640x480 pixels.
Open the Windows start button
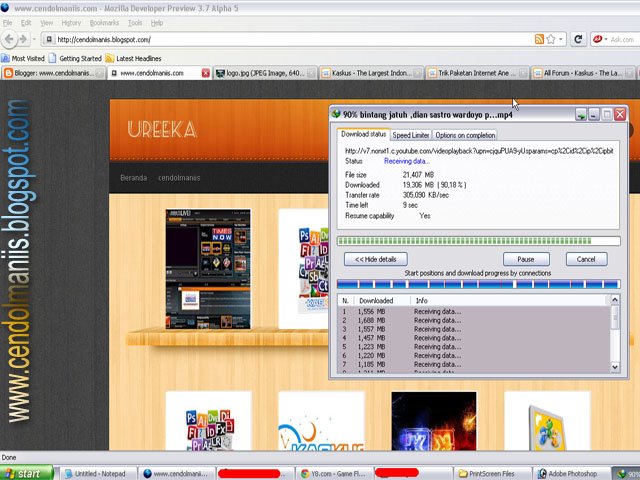27,473
